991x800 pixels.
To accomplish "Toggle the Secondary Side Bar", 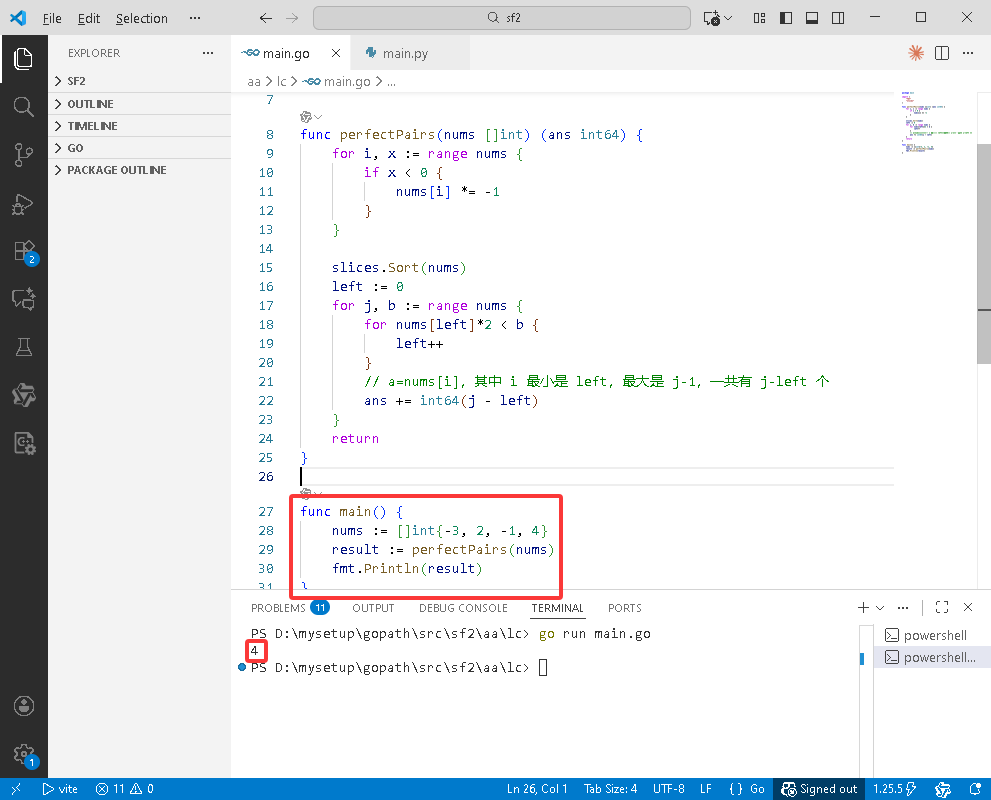I will [x=838, y=18].
